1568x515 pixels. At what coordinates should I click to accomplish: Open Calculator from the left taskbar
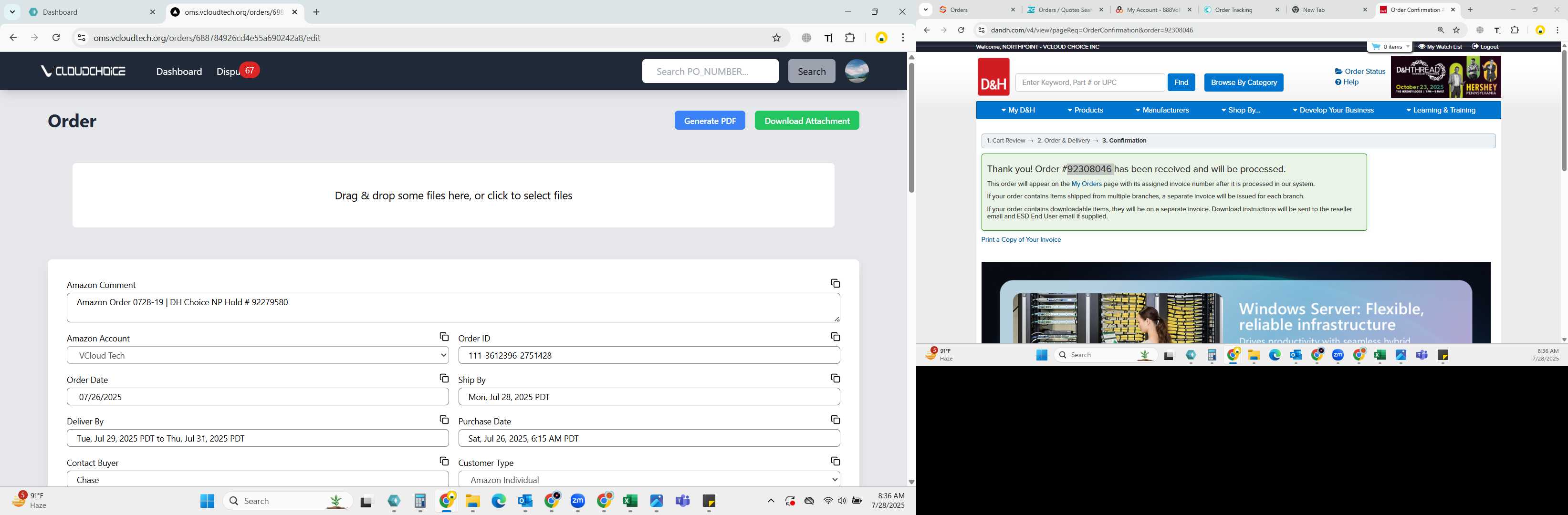click(420, 501)
